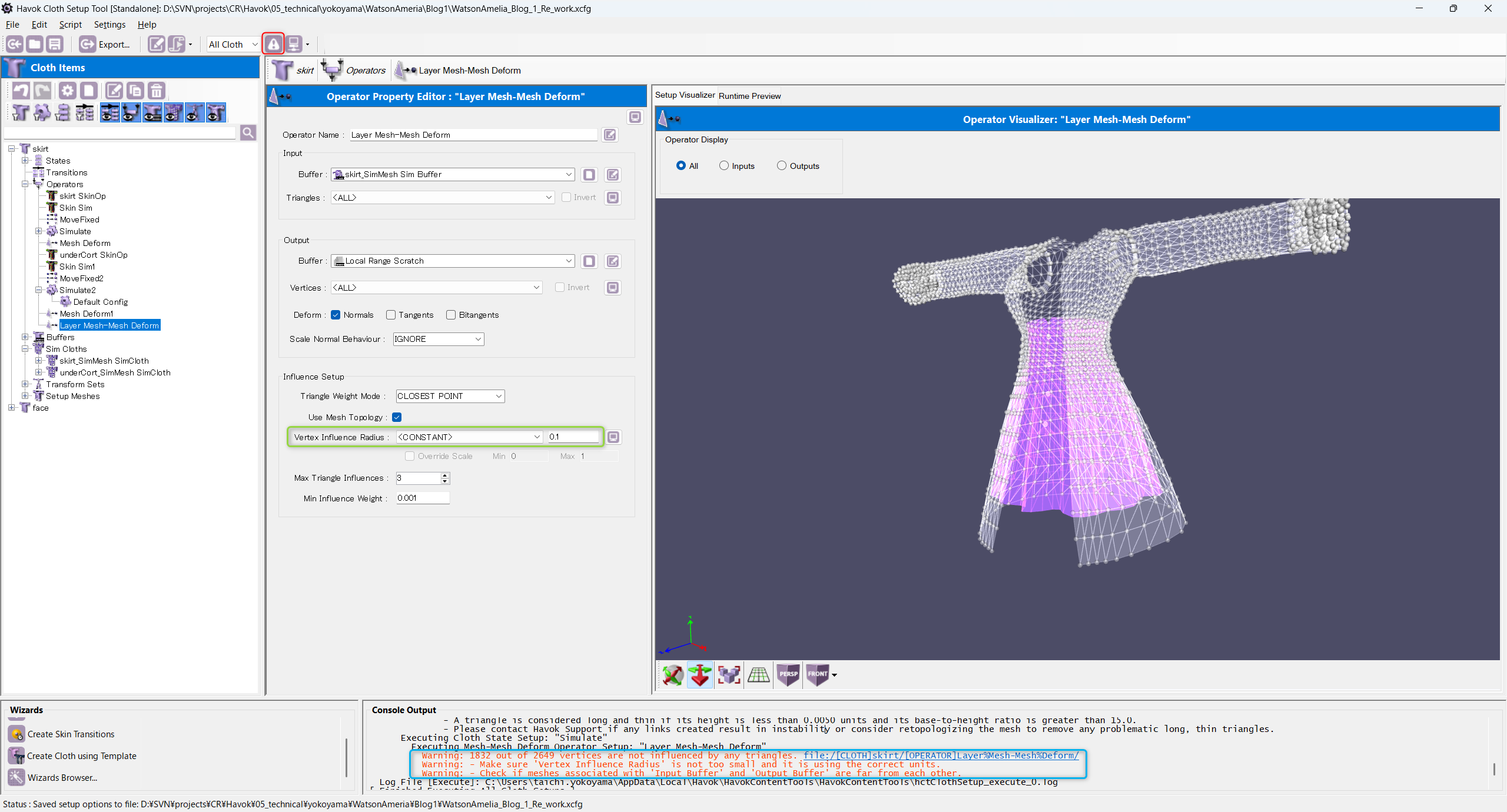Follow the Layer Mesh-Mesh Deform warning link
Viewport: 1507px width, 812px height.
click(941, 756)
